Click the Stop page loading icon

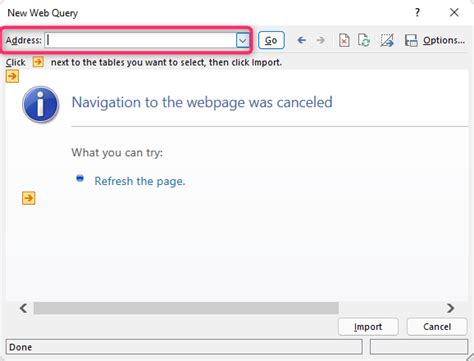click(x=344, y=40)
